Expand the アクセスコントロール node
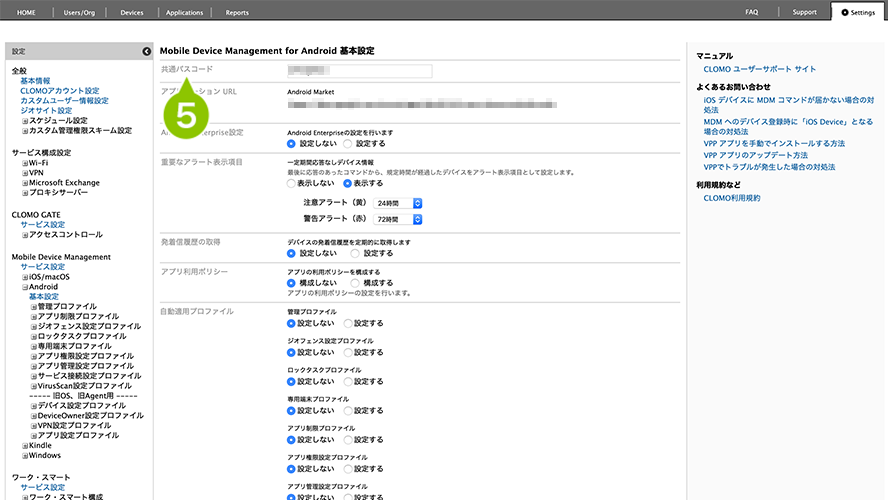This screenshot has width=889, height=500. (25, 235)
